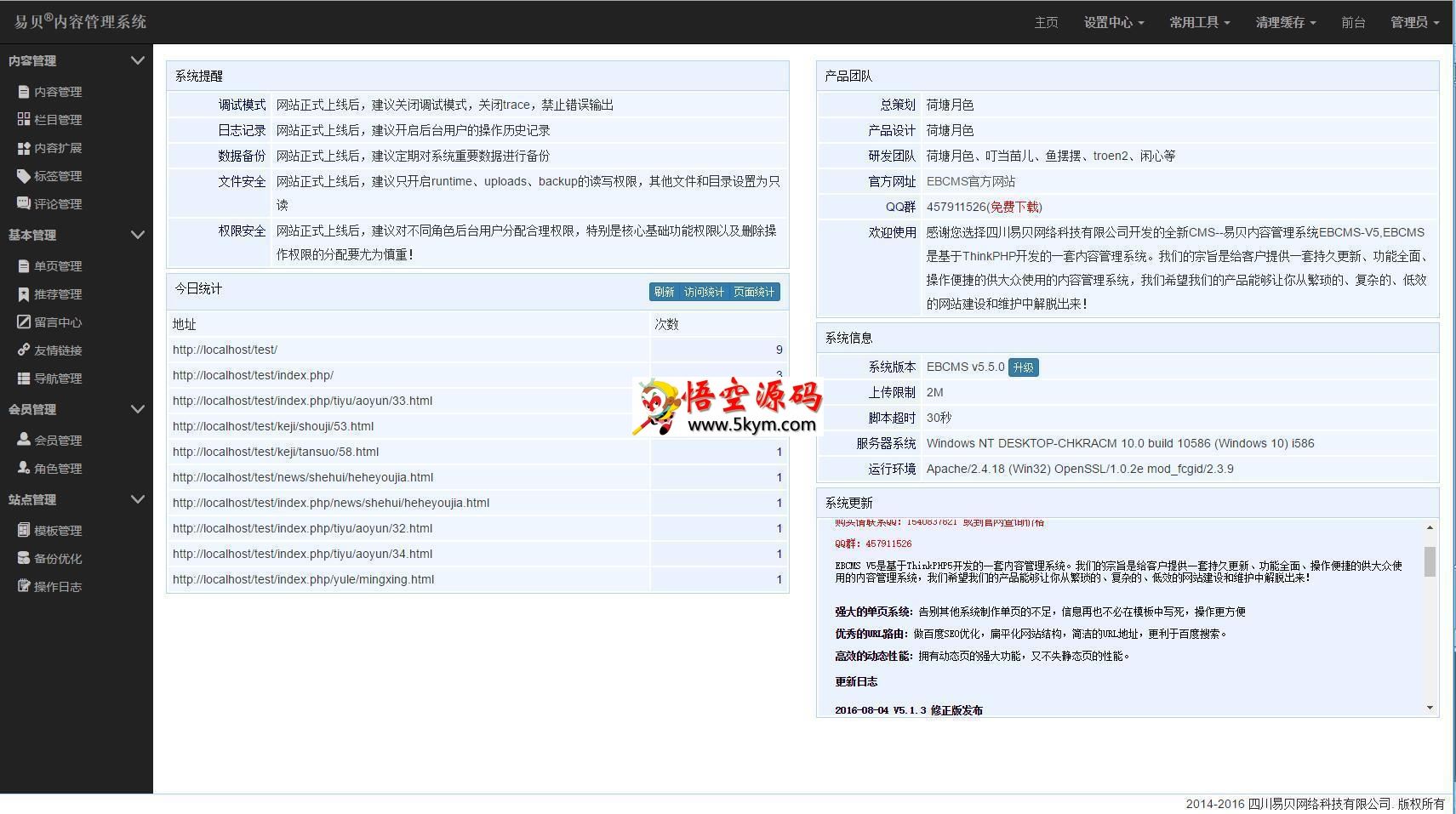Go to 主页 in top navigation
1456x814 pixels.
pyautogui.click(x=1046, y=22)
